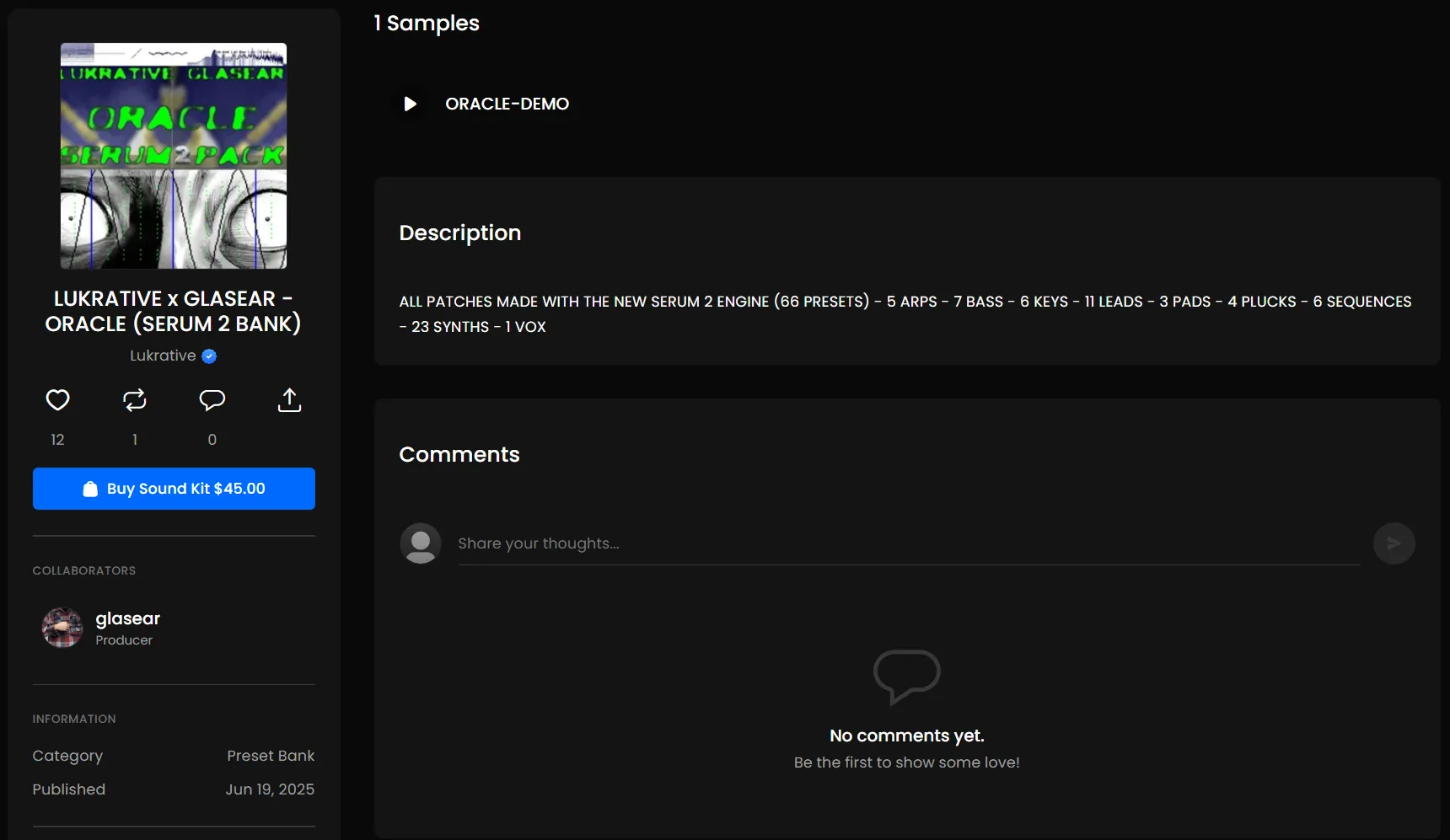Click the likes count 12

coord(57,440)
